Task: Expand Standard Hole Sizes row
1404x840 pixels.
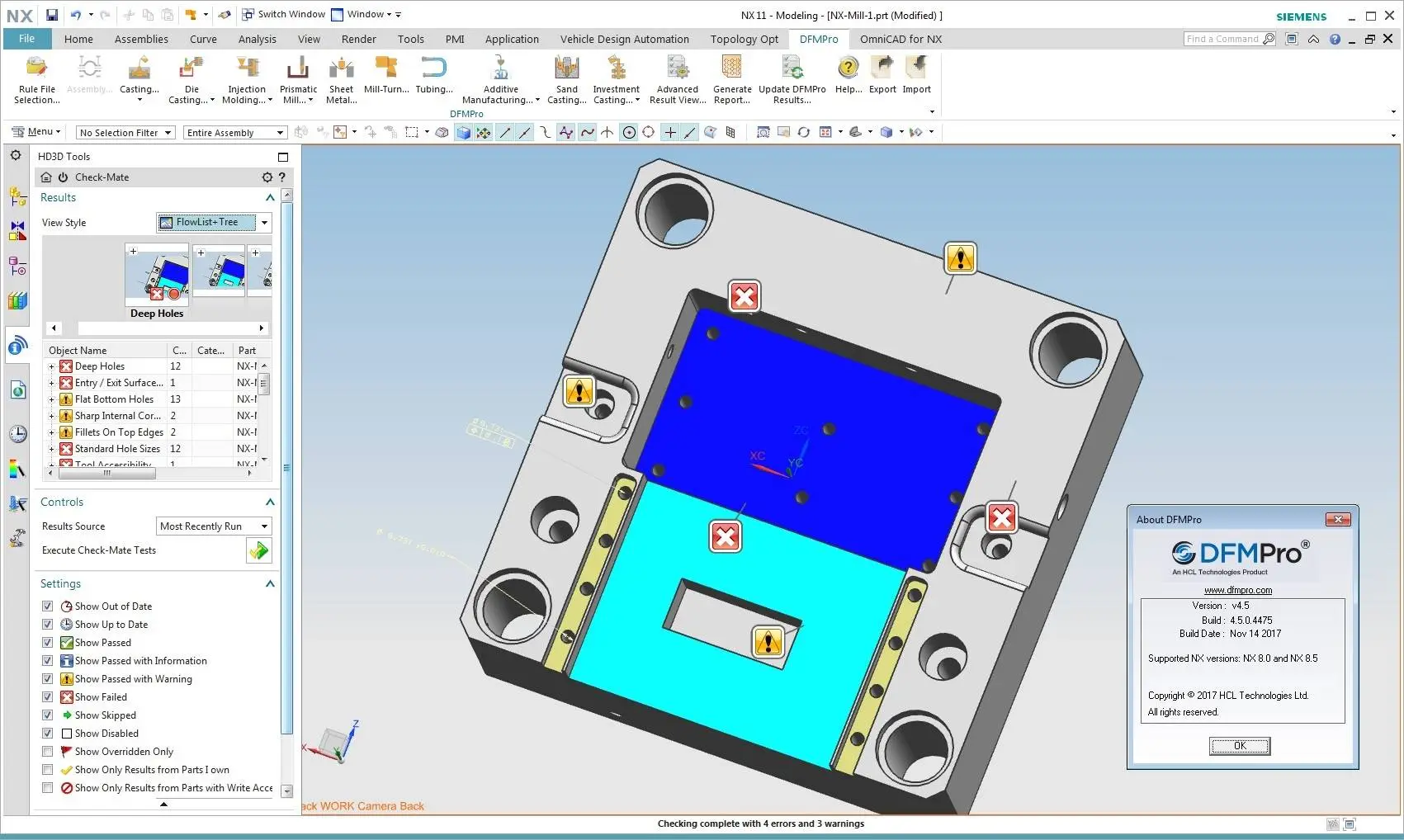Action: click(x=51, y=449)
